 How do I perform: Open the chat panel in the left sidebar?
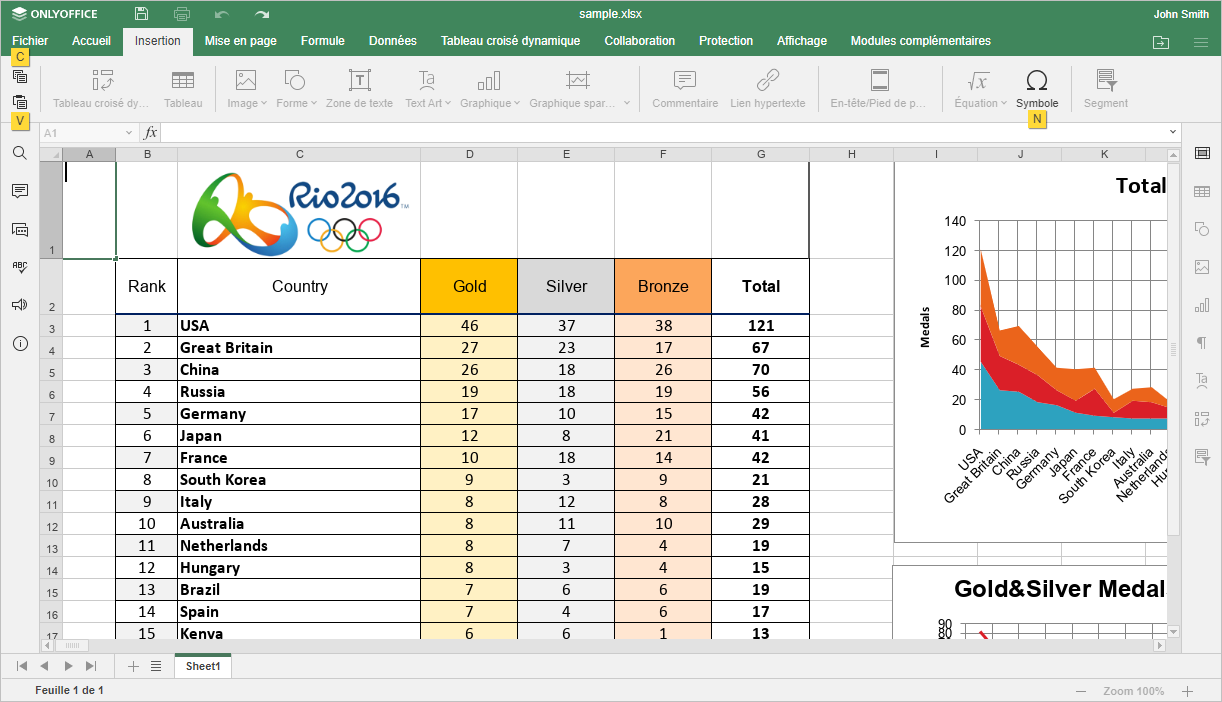coord(20,229)
